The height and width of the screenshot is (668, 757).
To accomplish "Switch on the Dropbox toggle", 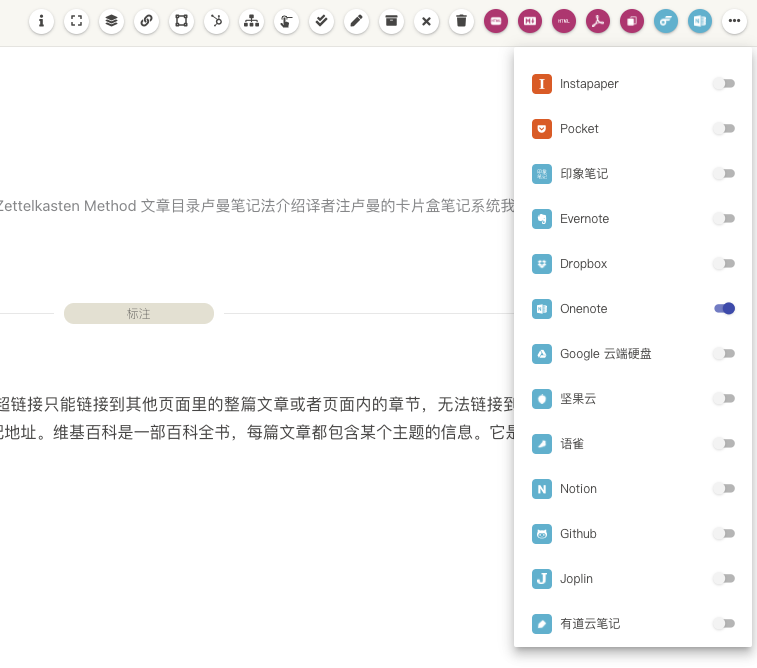I will click(x=724, y=264).
